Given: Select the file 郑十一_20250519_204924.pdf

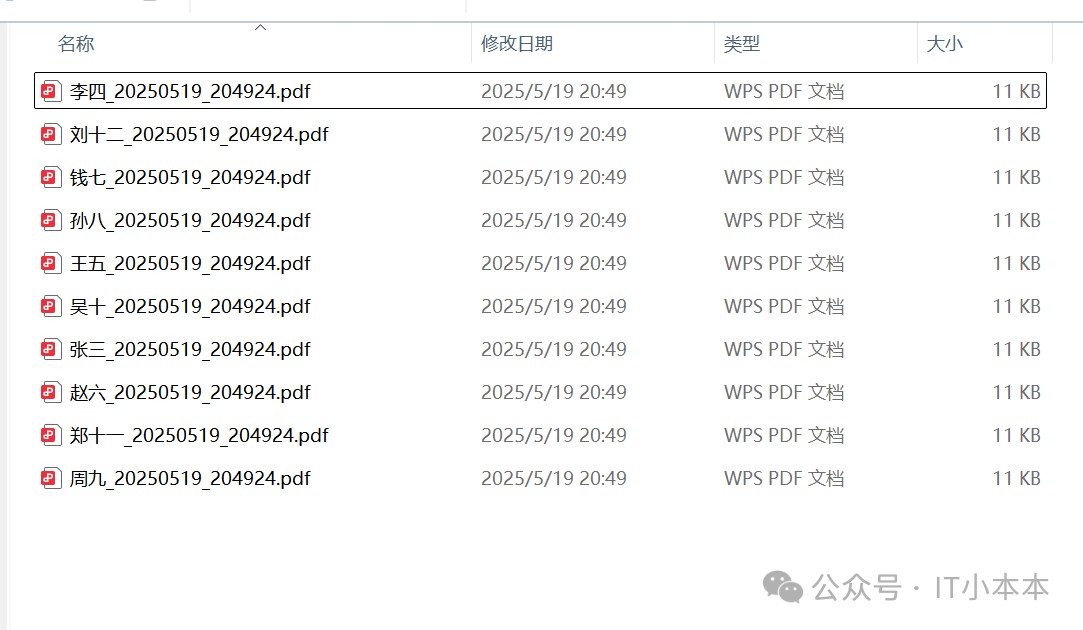Looking at the screenshot, I should [x=540, y=435].
